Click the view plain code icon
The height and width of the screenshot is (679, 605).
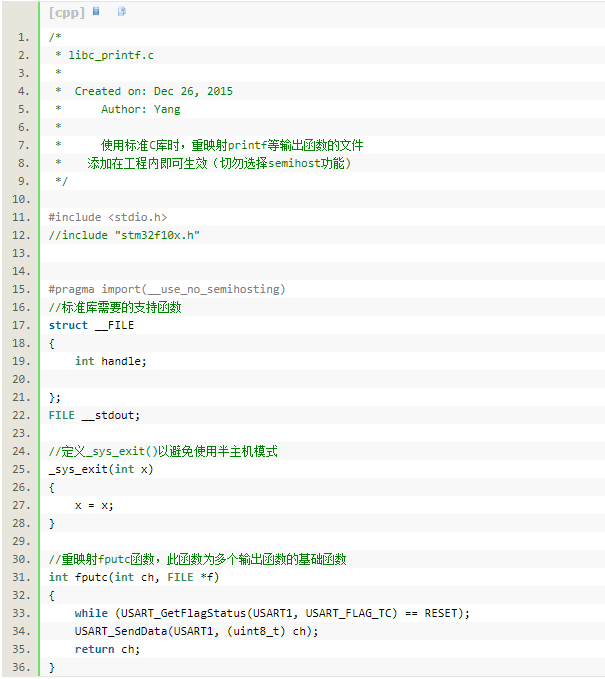[x=96, y=11]
